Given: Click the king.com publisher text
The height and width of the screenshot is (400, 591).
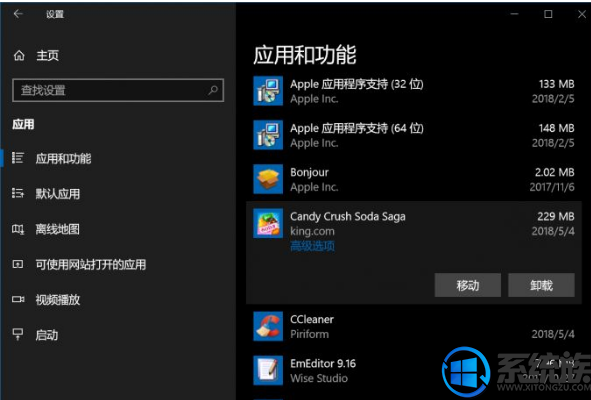Looking at the screenshot, I should tap(312, 231).
